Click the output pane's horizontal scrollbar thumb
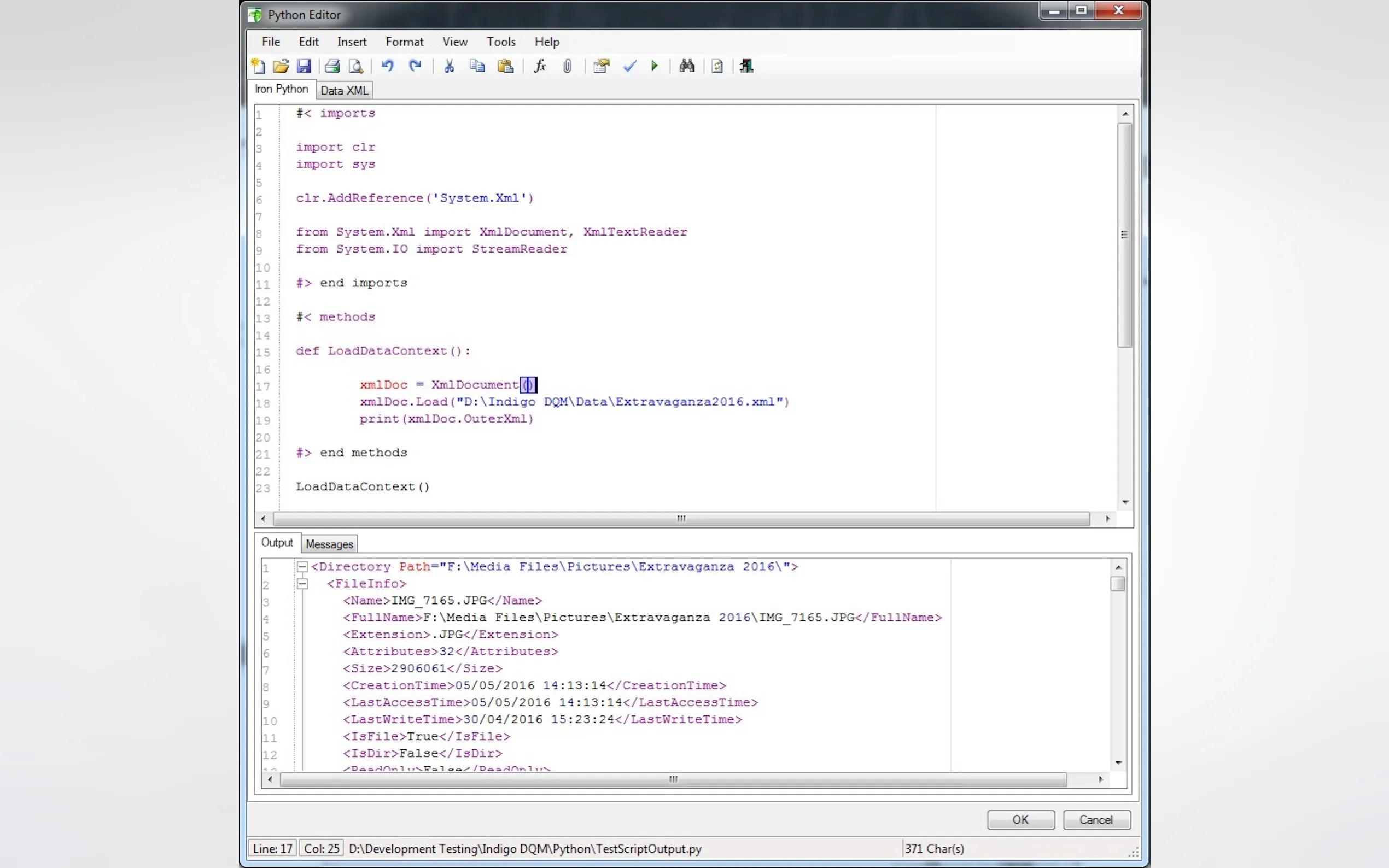1389x868 pixels. point(673,779)
